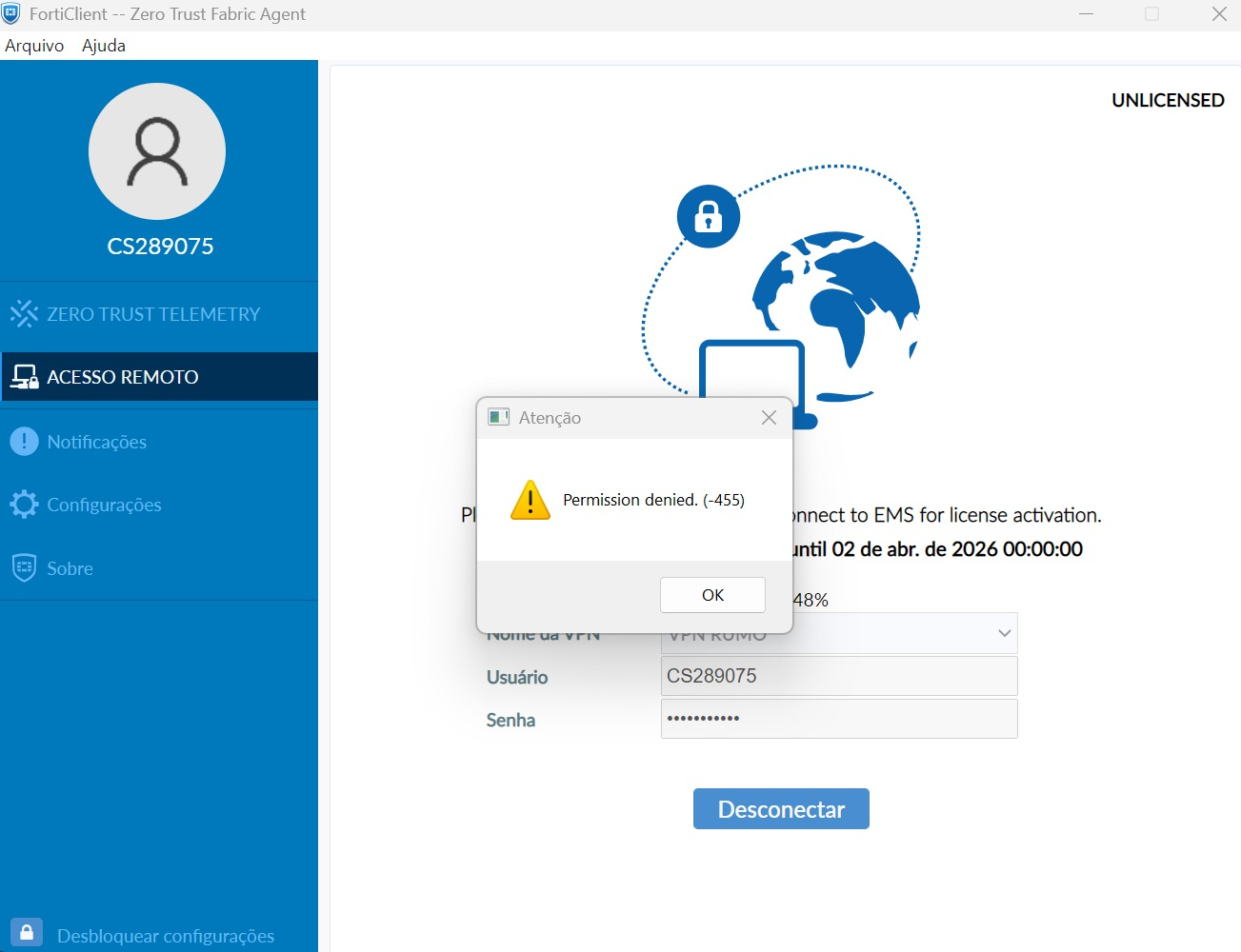Click the license expiry date text
The width and height of the screenshot is (1241, 952).
[x=938, y=549]
